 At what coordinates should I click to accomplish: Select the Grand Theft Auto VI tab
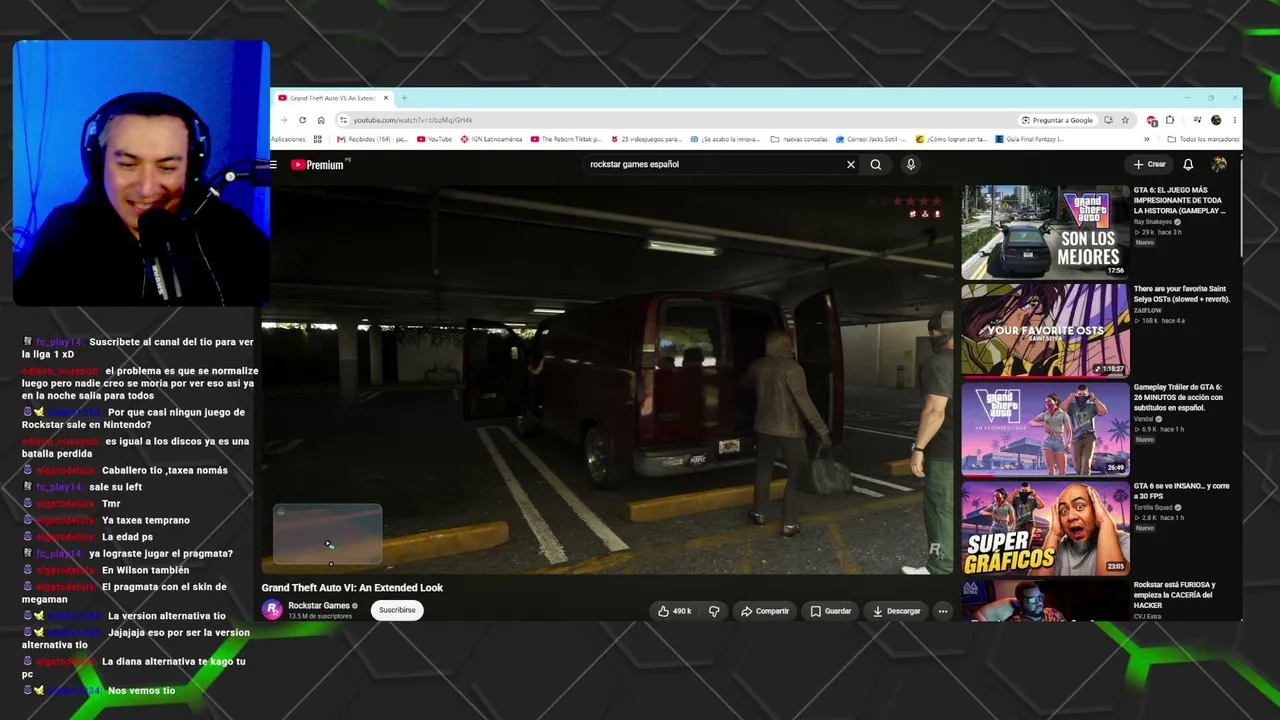point(334,98)
